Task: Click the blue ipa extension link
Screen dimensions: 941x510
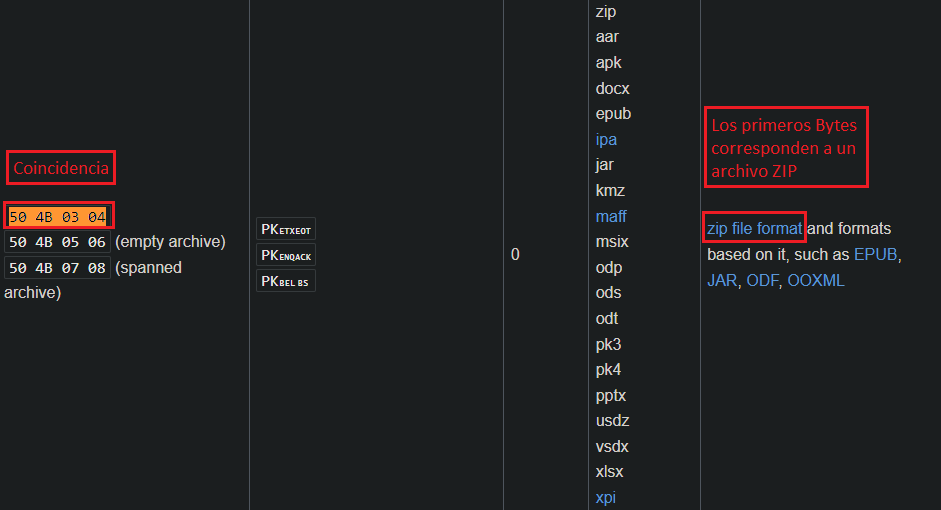Action: click(x=606, y=139)
